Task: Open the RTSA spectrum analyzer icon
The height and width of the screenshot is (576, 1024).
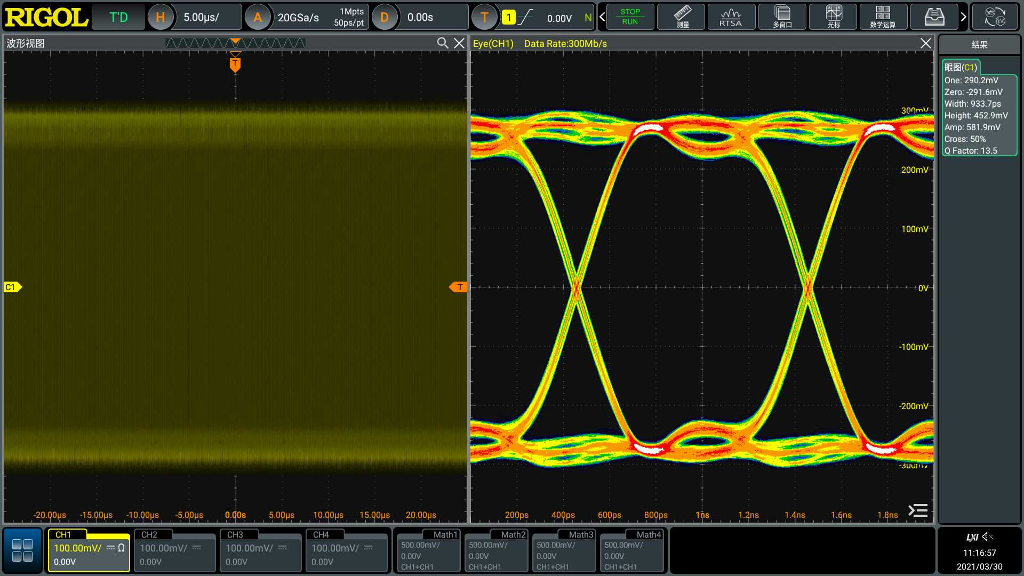Action: pyautogui.click(x=731, y=16)
